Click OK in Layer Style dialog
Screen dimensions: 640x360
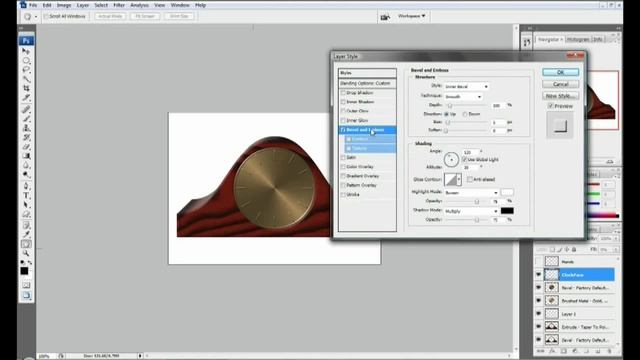[560, 72]
